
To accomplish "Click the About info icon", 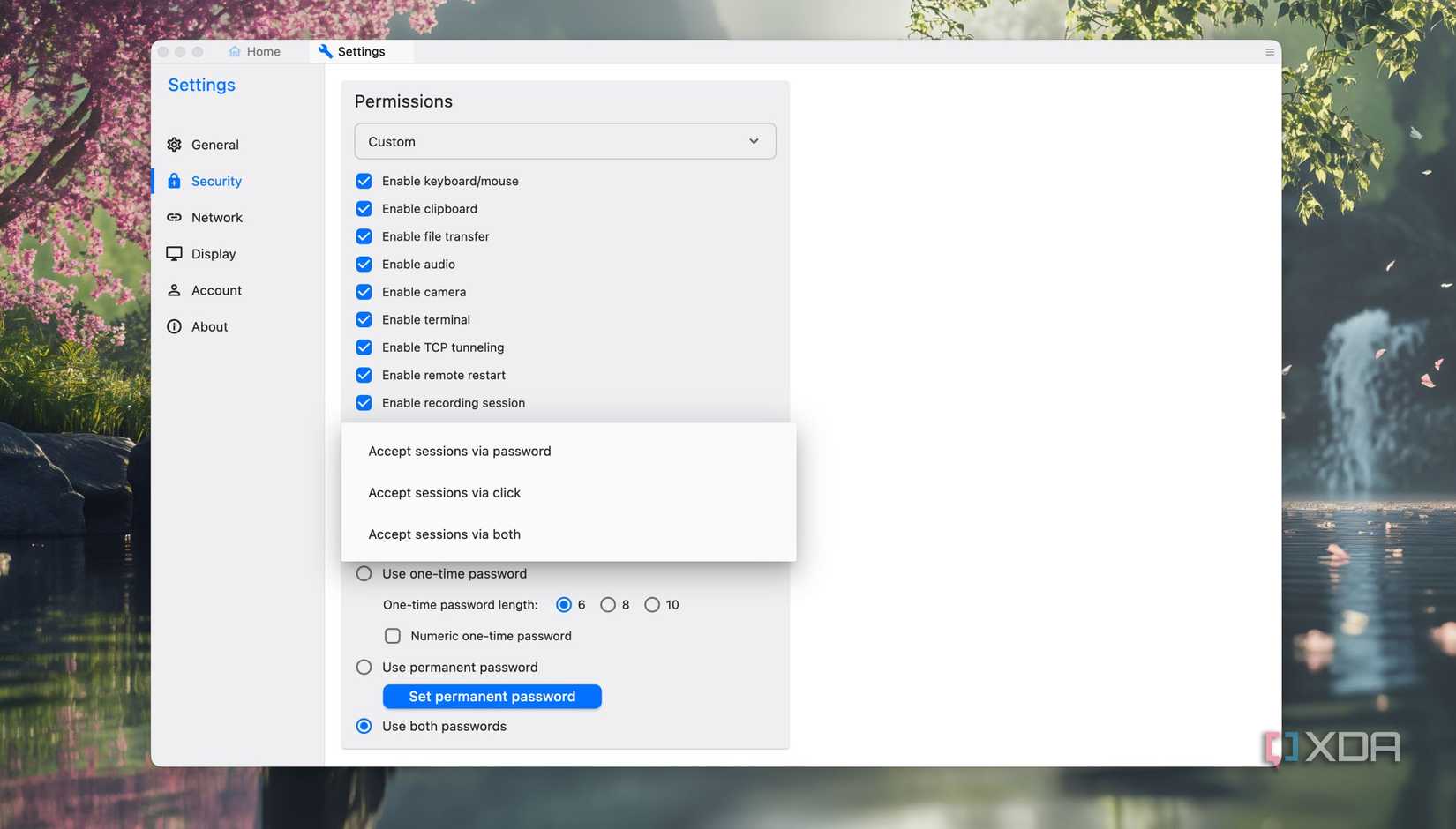I will [174, 325].
